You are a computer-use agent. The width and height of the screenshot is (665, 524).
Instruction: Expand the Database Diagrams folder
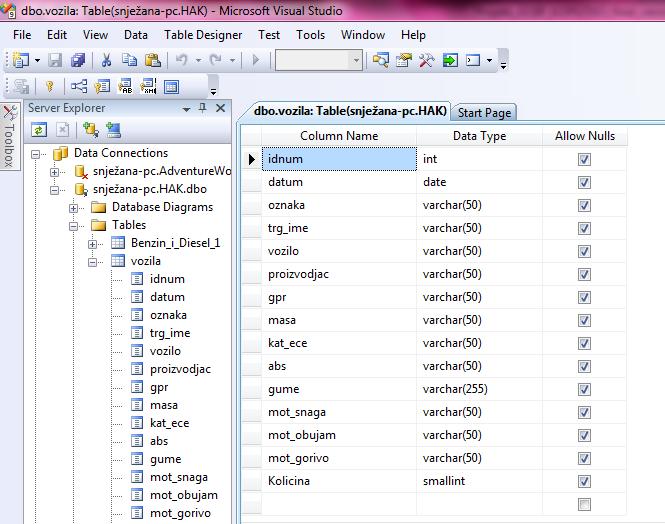(73, 208)
